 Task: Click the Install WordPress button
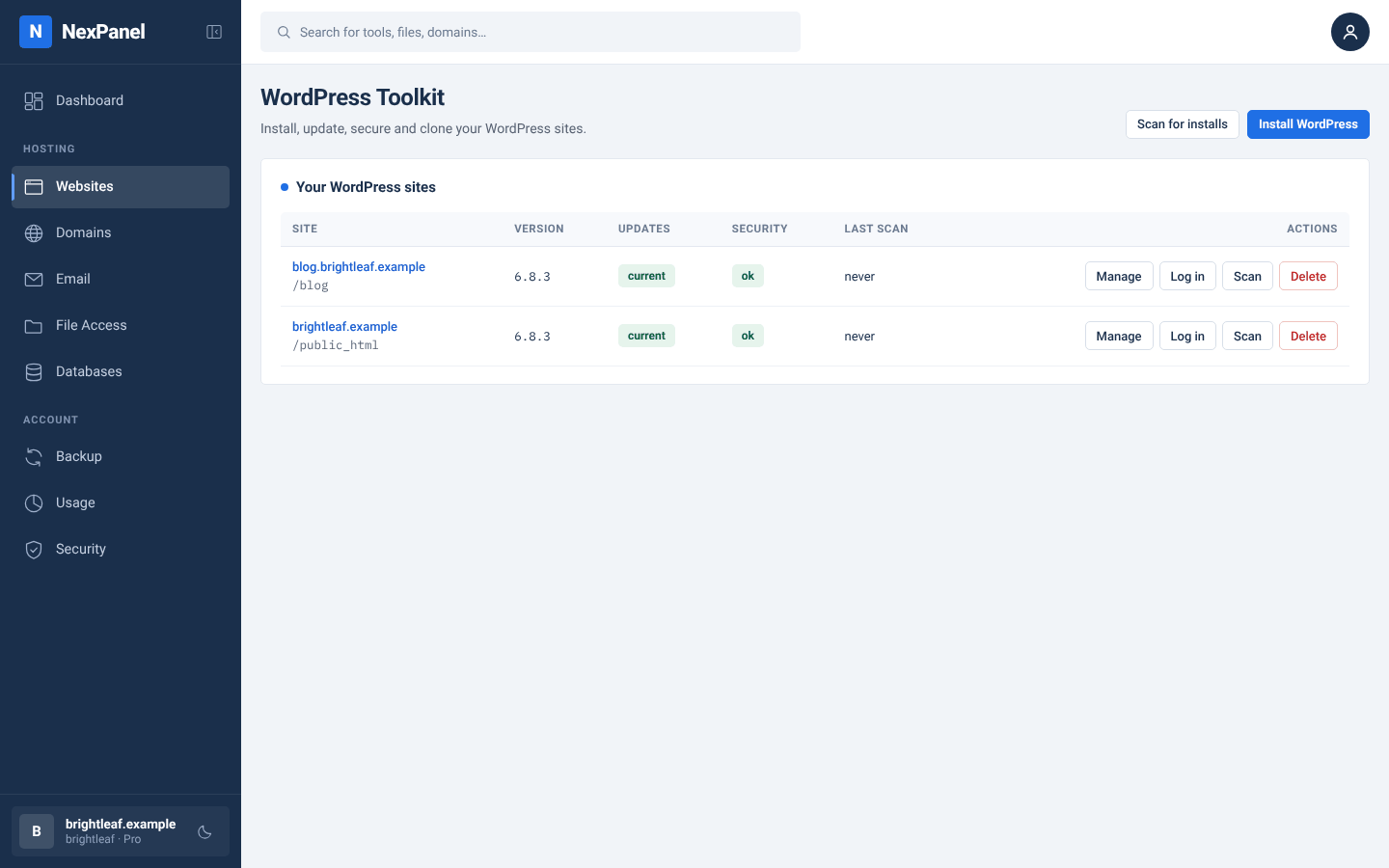click(1308, 124)
